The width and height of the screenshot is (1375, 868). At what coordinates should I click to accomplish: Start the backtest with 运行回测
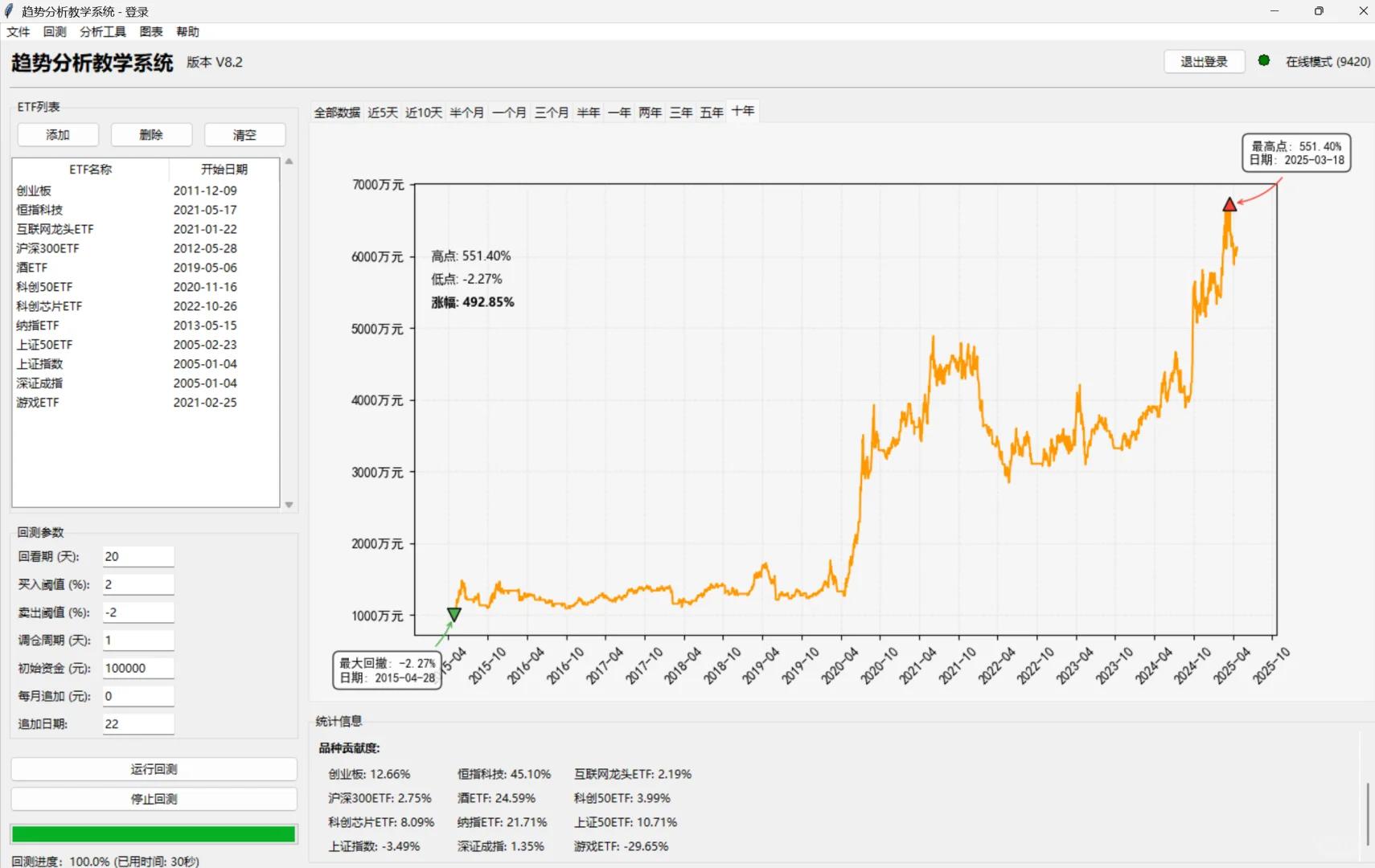(154, 769)
